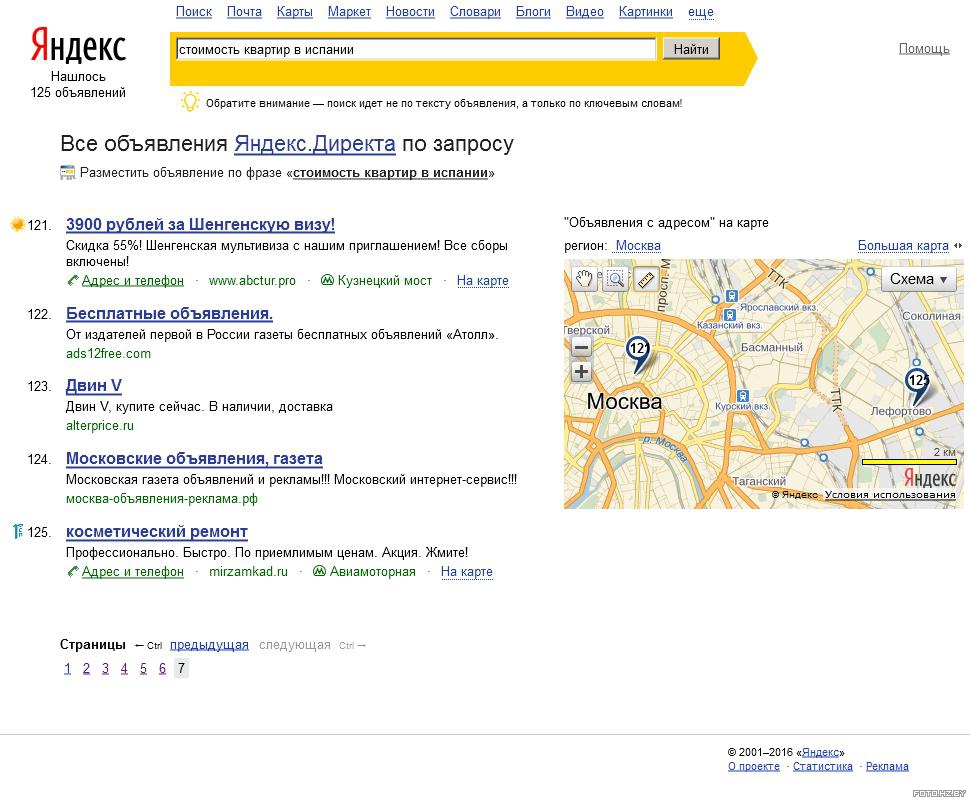Go to предыдущая results page
Screen dimensions: 970x801
(x=209, y=645)
